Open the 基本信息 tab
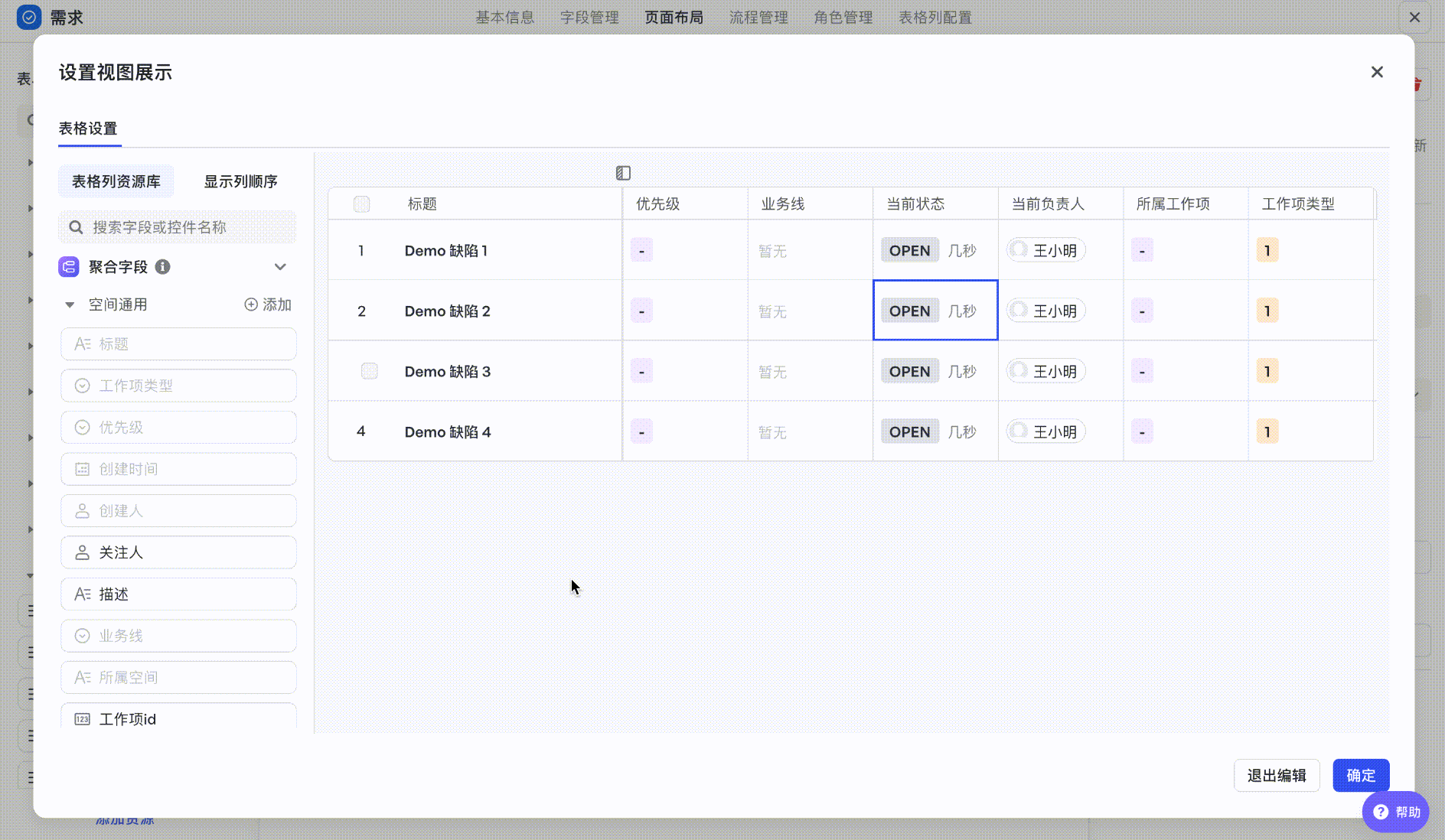This screenshot has width=1445, height=840. coord(505,17)
